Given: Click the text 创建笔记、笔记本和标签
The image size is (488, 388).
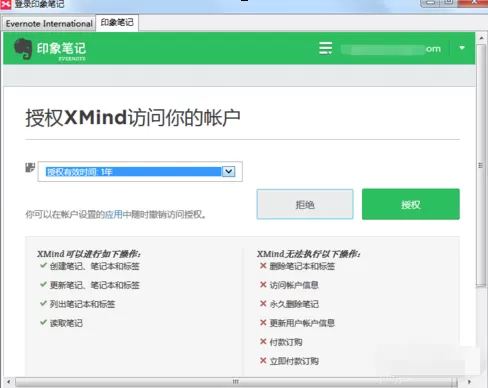Looking at the screenshot, I should [95, 266].
